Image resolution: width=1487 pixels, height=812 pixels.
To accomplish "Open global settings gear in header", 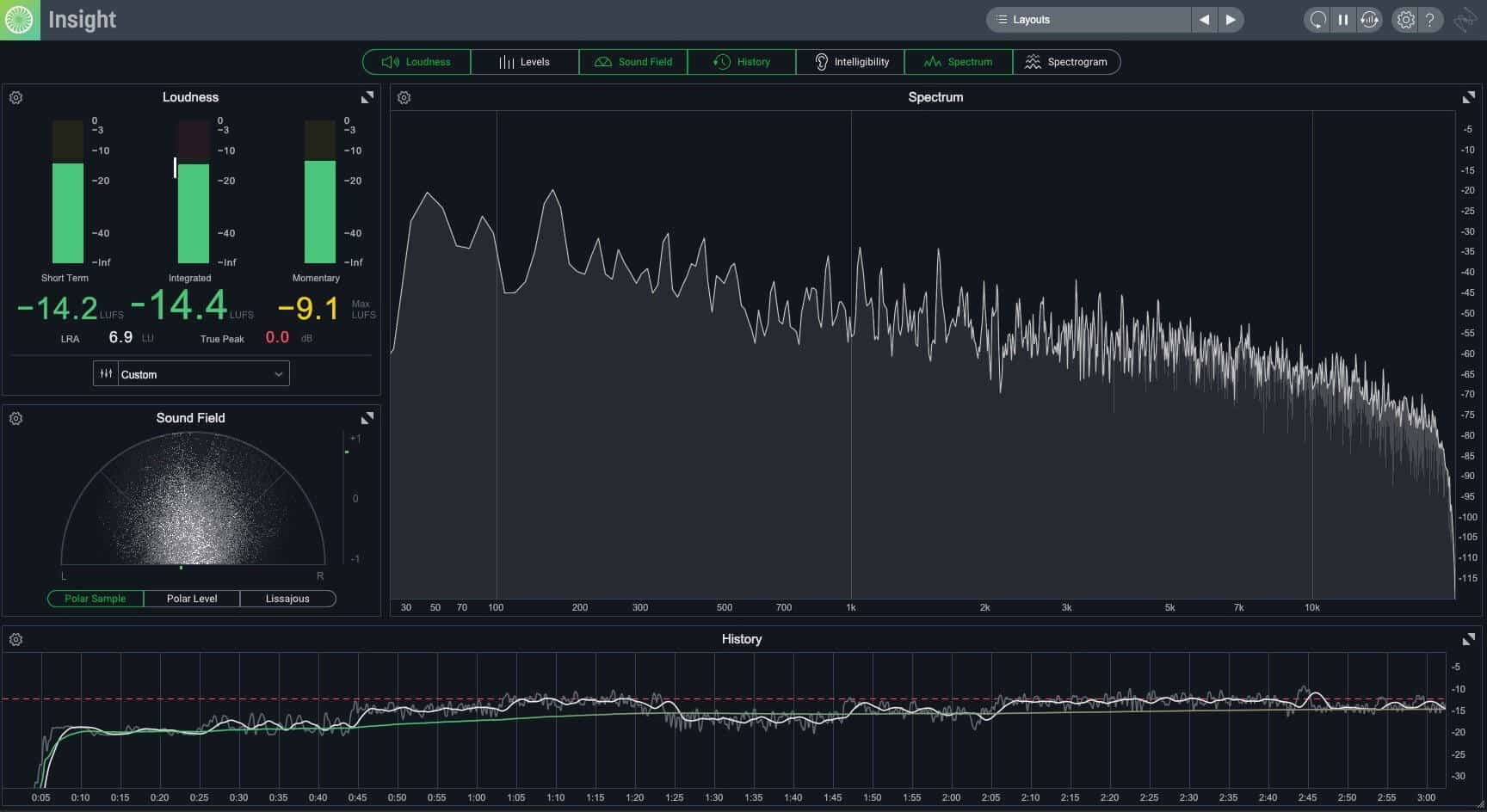I will pos(1405,20).
